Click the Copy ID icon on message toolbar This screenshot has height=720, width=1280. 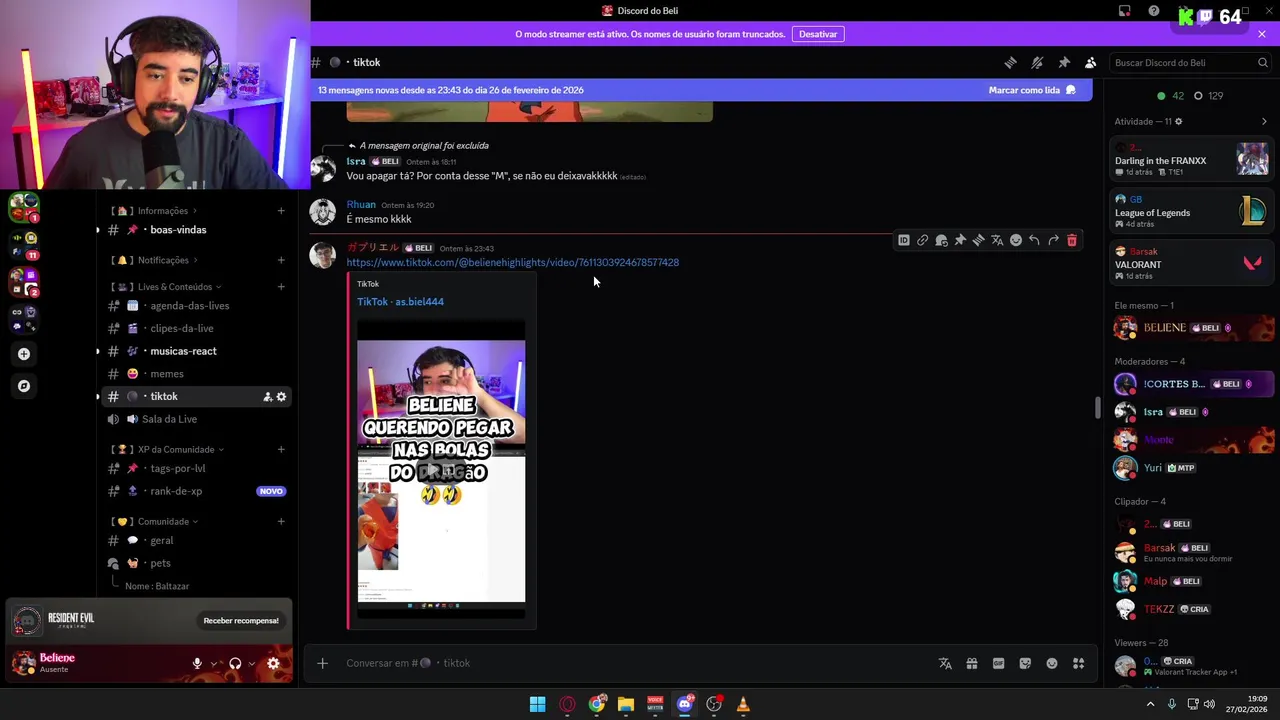[904, 240]
